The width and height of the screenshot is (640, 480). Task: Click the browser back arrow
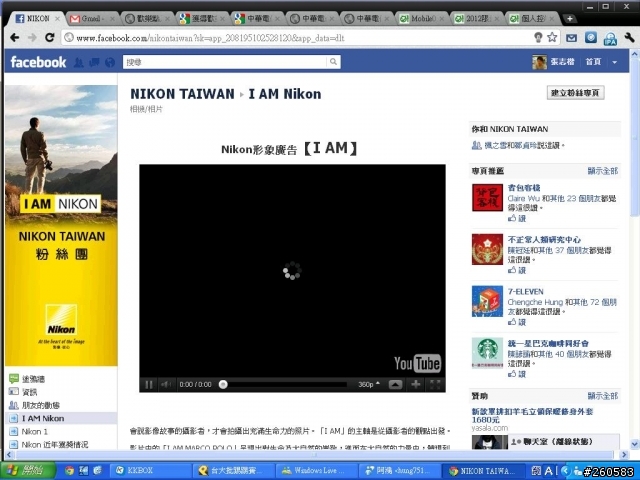(x=15, y=38)
